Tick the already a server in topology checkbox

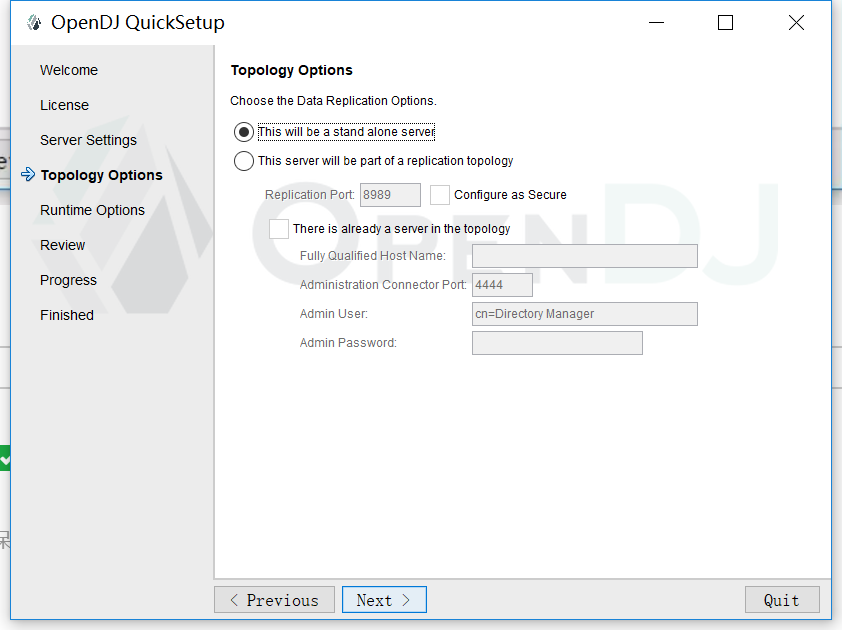[x=279, y=229]
